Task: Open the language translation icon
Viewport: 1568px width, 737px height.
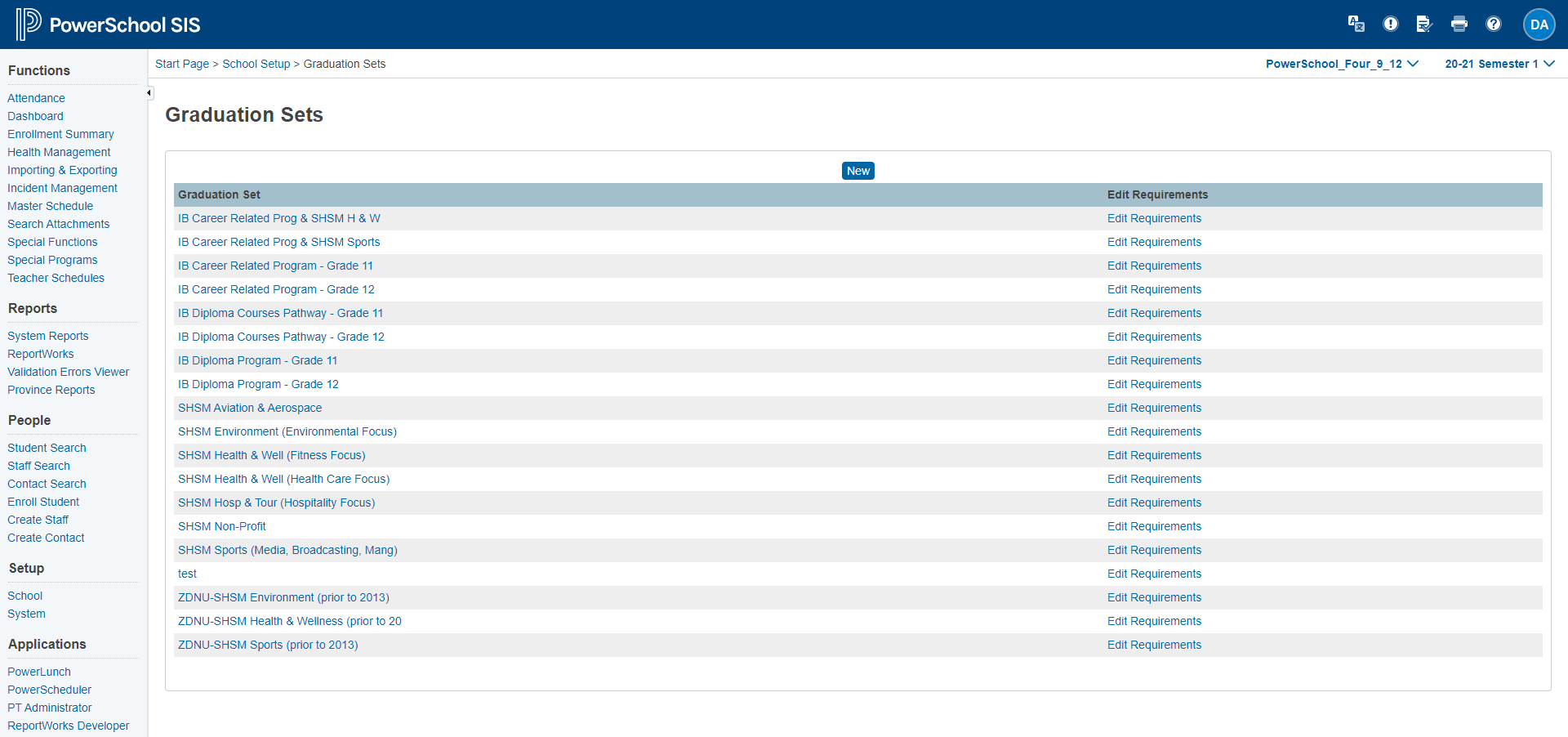Action: click(x=1356, y=25)
